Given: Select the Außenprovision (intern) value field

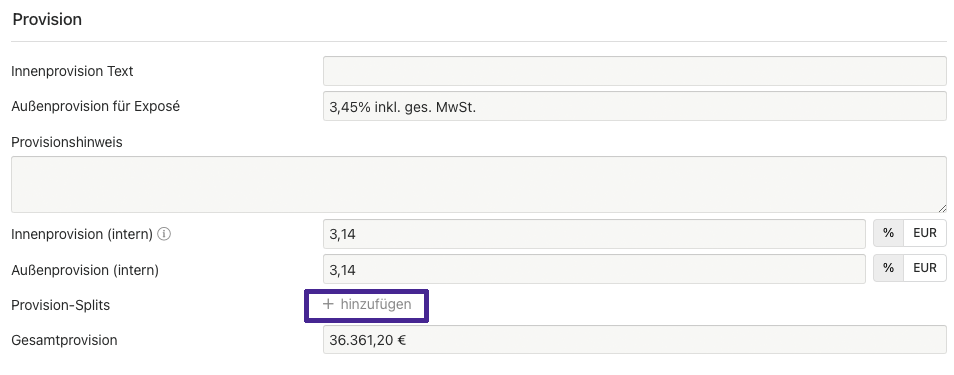Looking at the screenshot, I should click(x=594, y=269).
